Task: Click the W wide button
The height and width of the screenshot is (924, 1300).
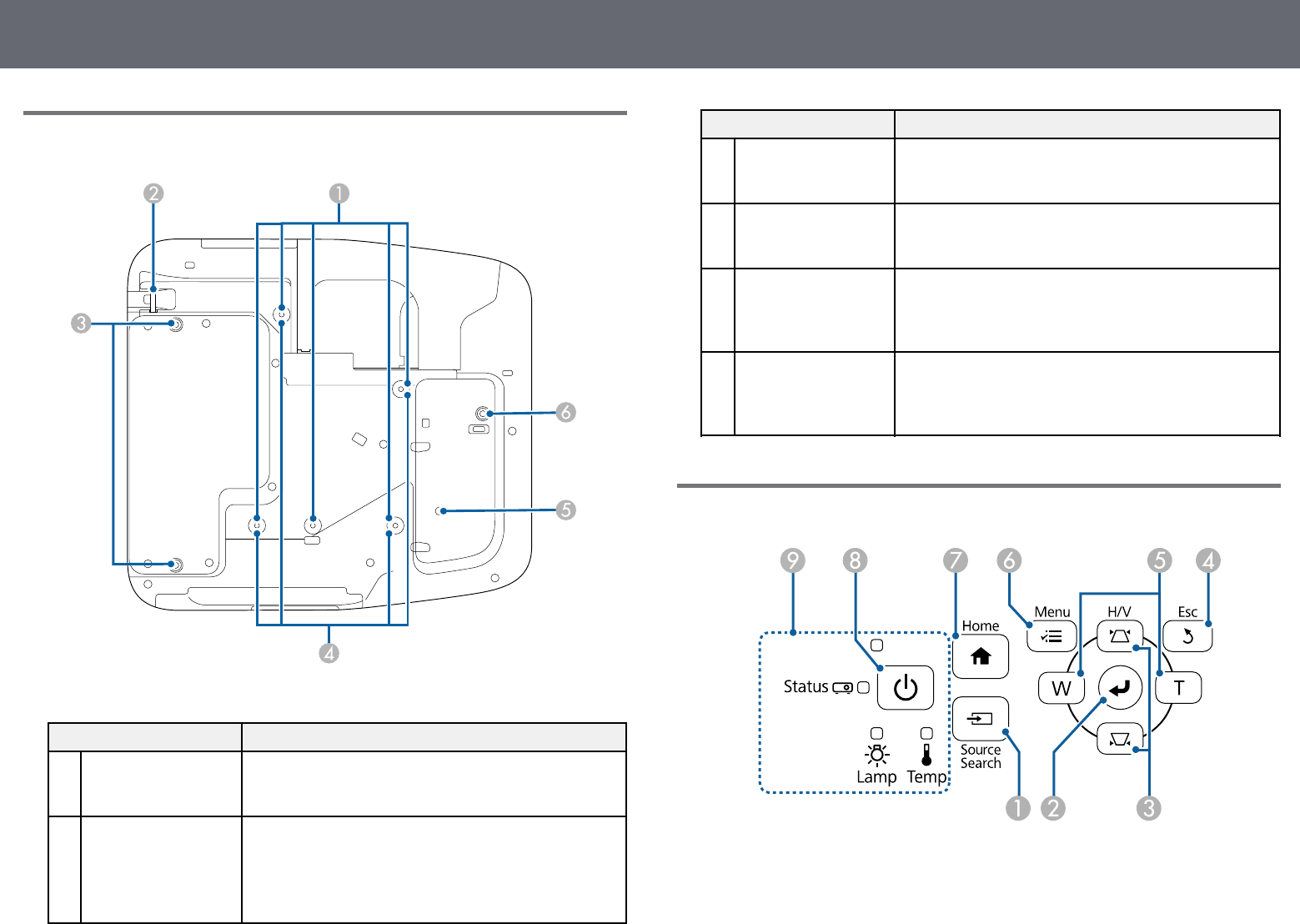Action: pos(1062,688)
